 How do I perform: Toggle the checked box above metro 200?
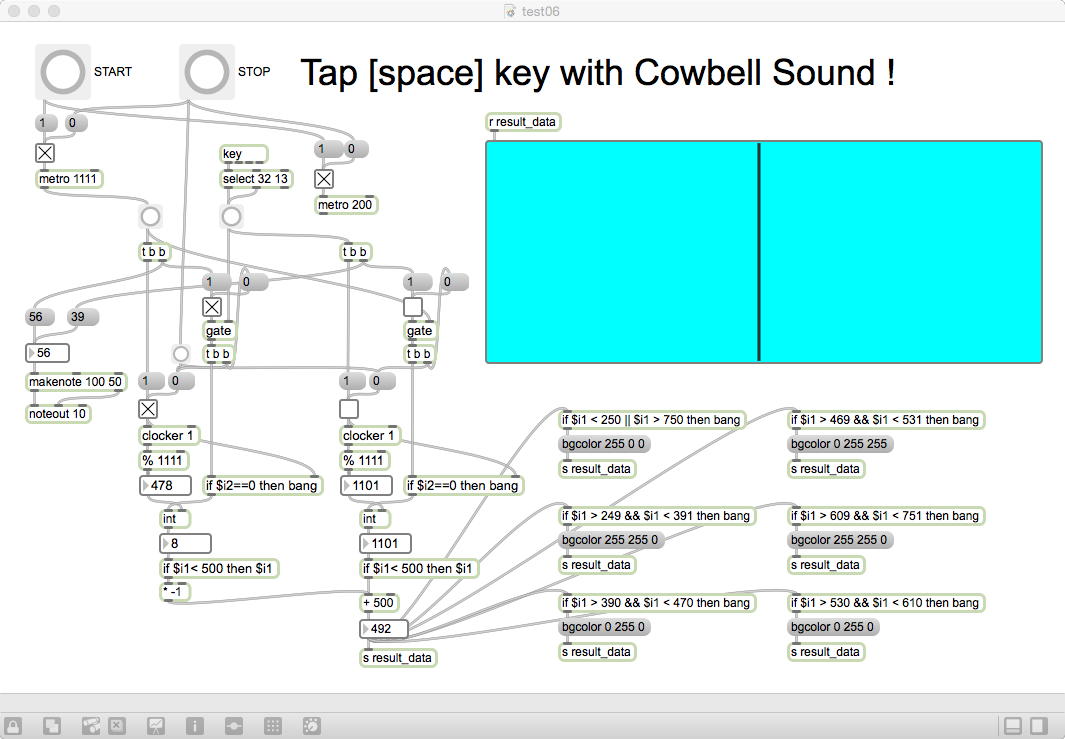click(324, 179)
